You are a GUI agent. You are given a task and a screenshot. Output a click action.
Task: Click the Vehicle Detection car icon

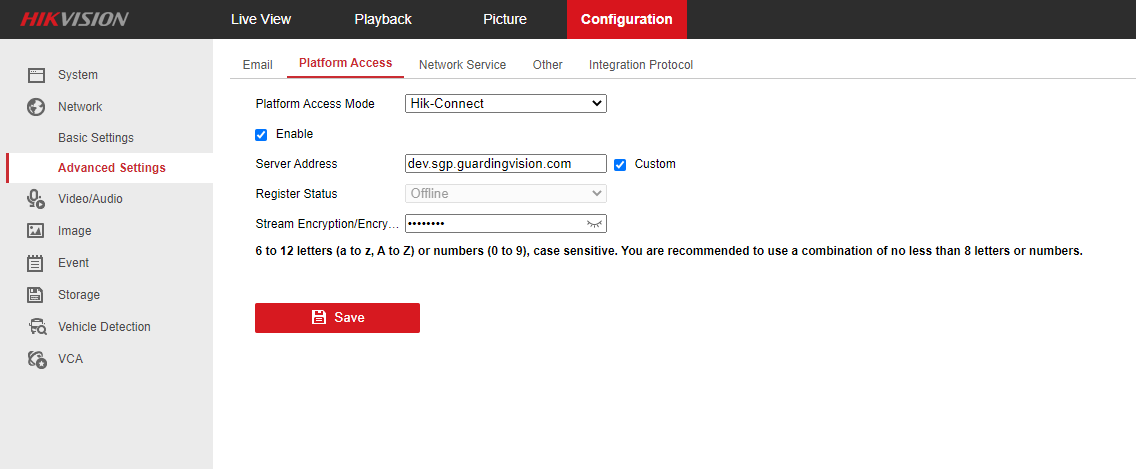point(37,327)
